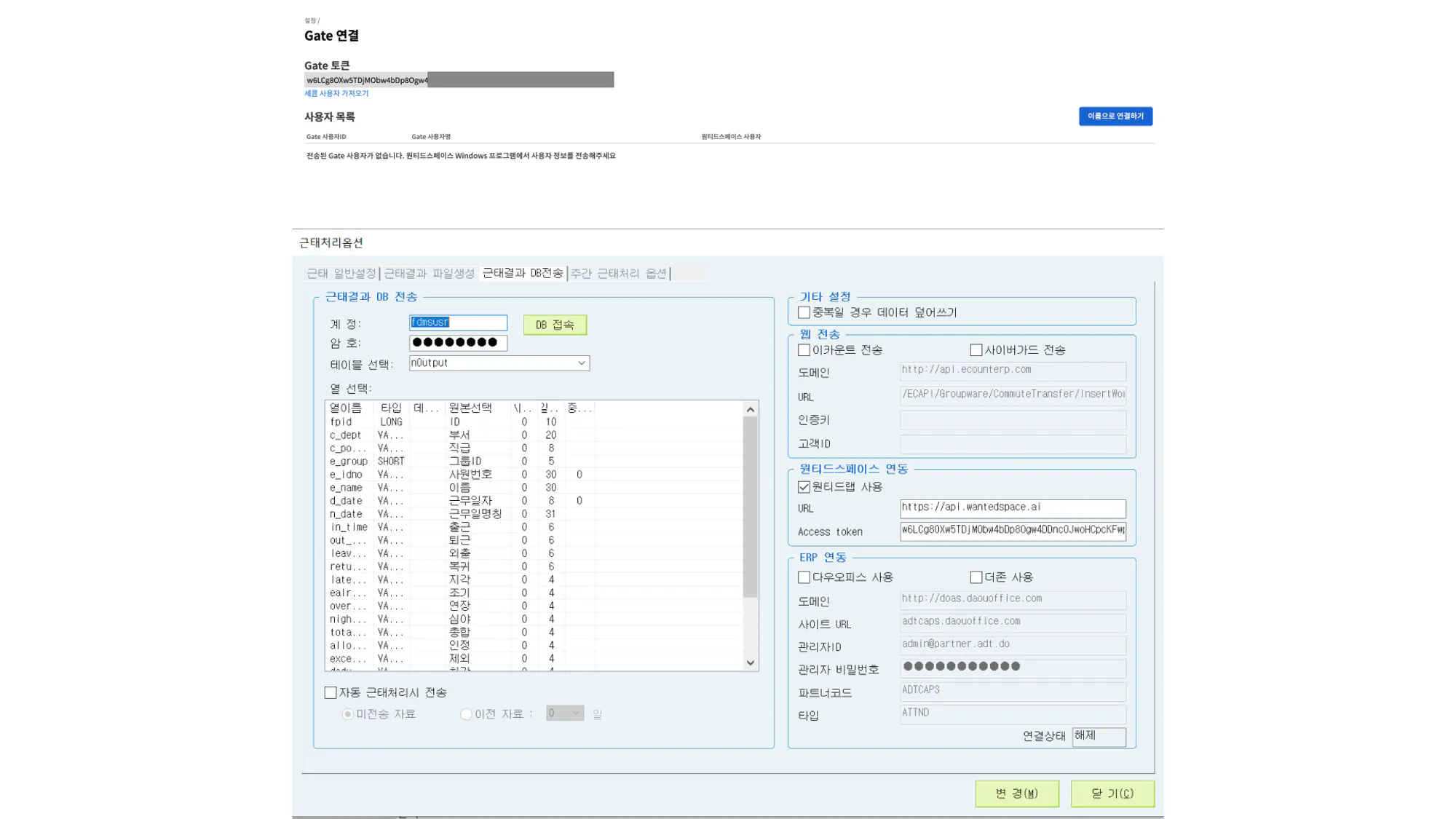Click the 인증키 input field

[1013, 420]
